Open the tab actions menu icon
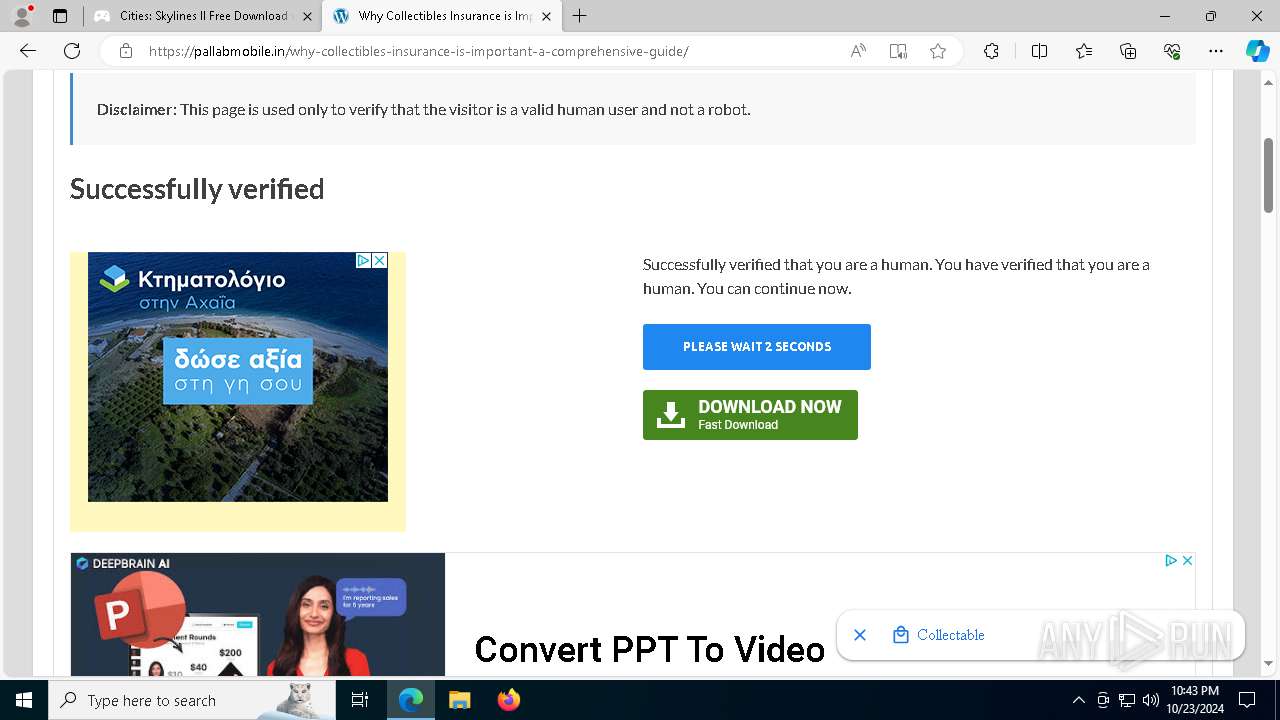The height and width of the screenshot is (720, 1280). [60, 16]
